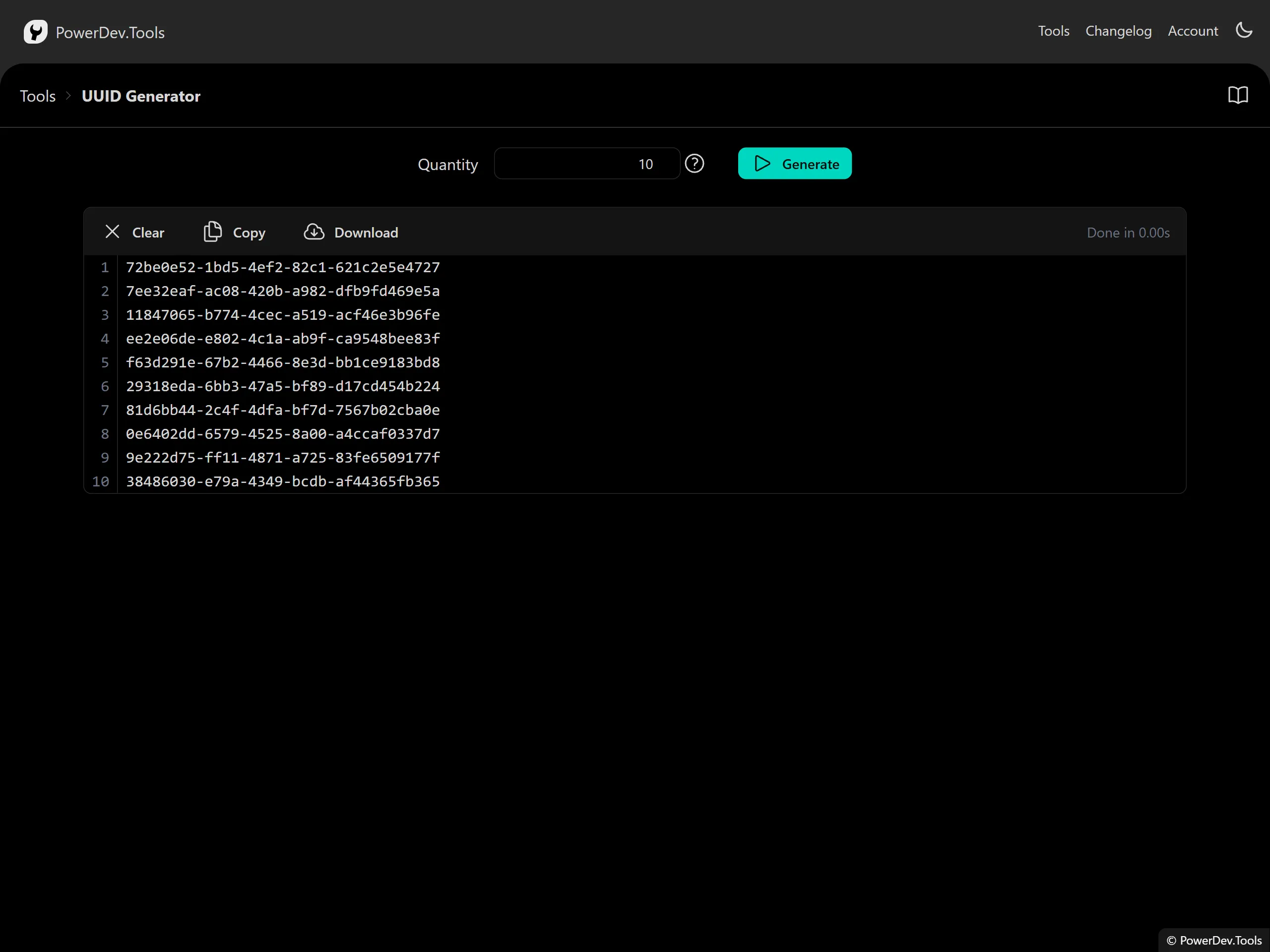The height and width of the screenshot is (952, 1270).
Task: Toggle dark mode moon icon
Action: pos(1244,30)
